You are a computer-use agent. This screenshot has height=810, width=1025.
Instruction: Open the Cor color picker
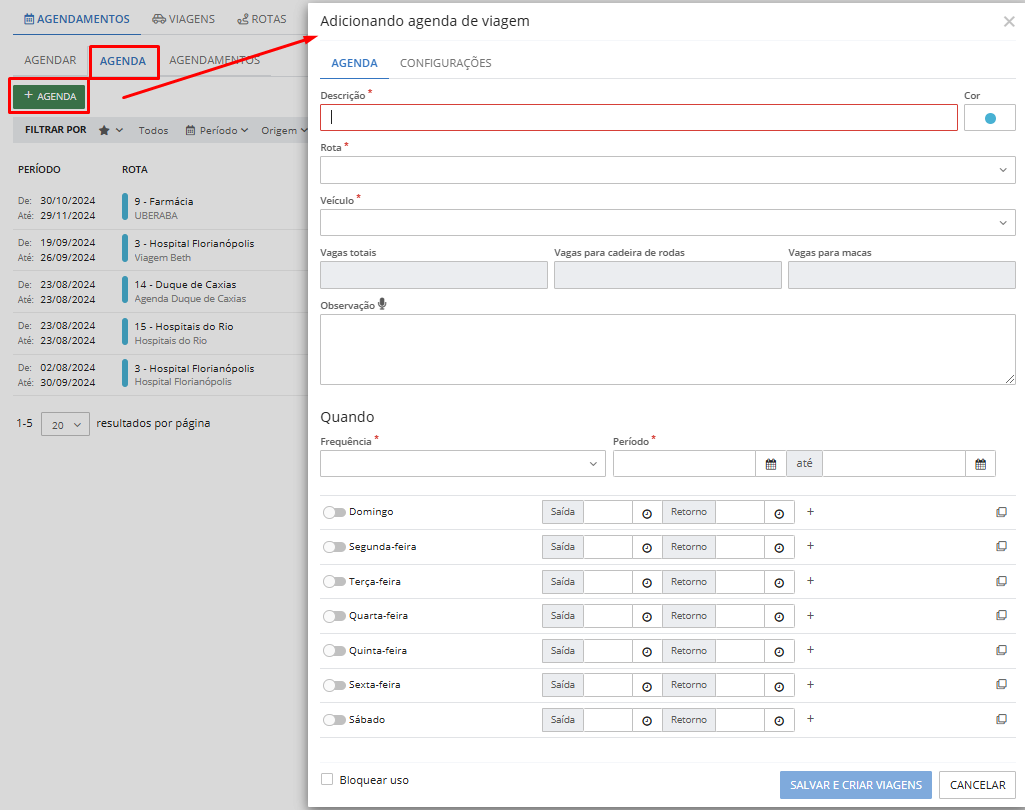(990, 118)
